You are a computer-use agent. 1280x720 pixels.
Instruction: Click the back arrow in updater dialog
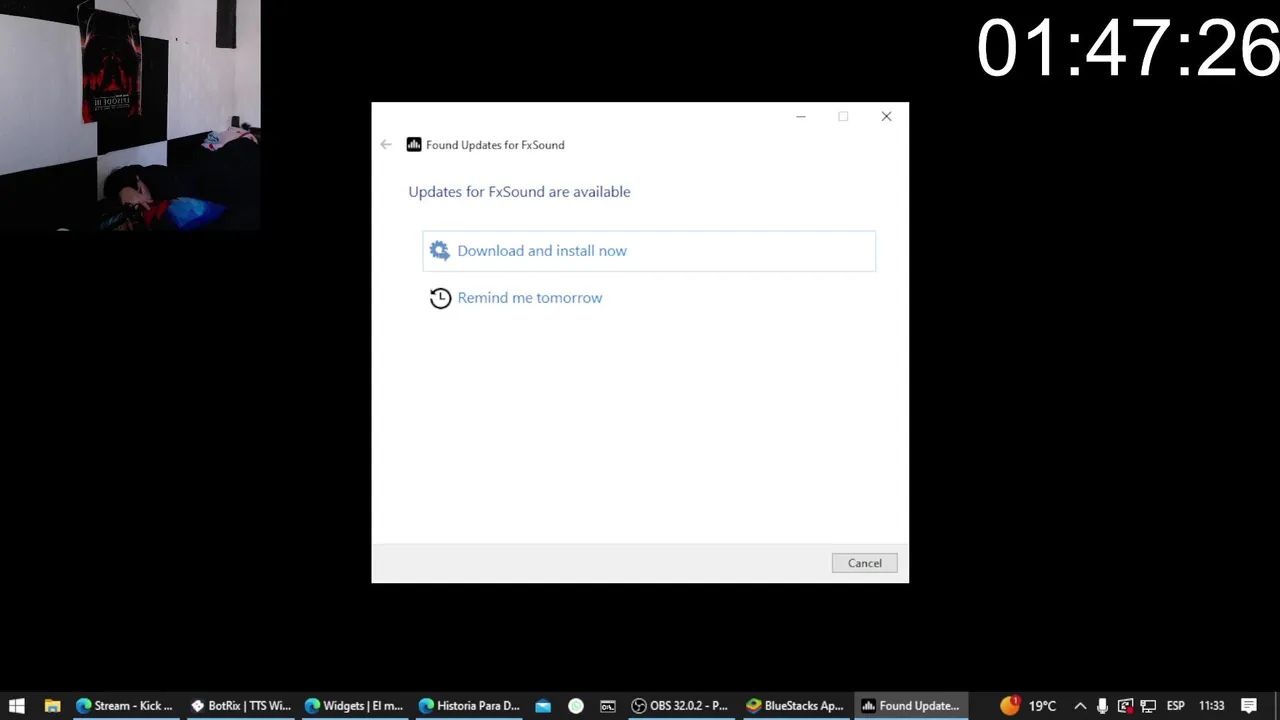pyautogui.click(x=386, y=145)
